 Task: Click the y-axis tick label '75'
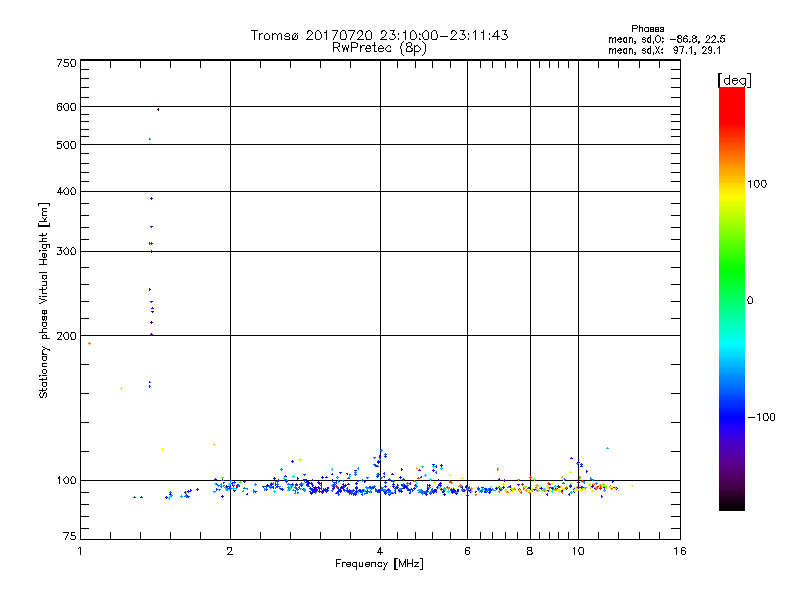[69, 536]
